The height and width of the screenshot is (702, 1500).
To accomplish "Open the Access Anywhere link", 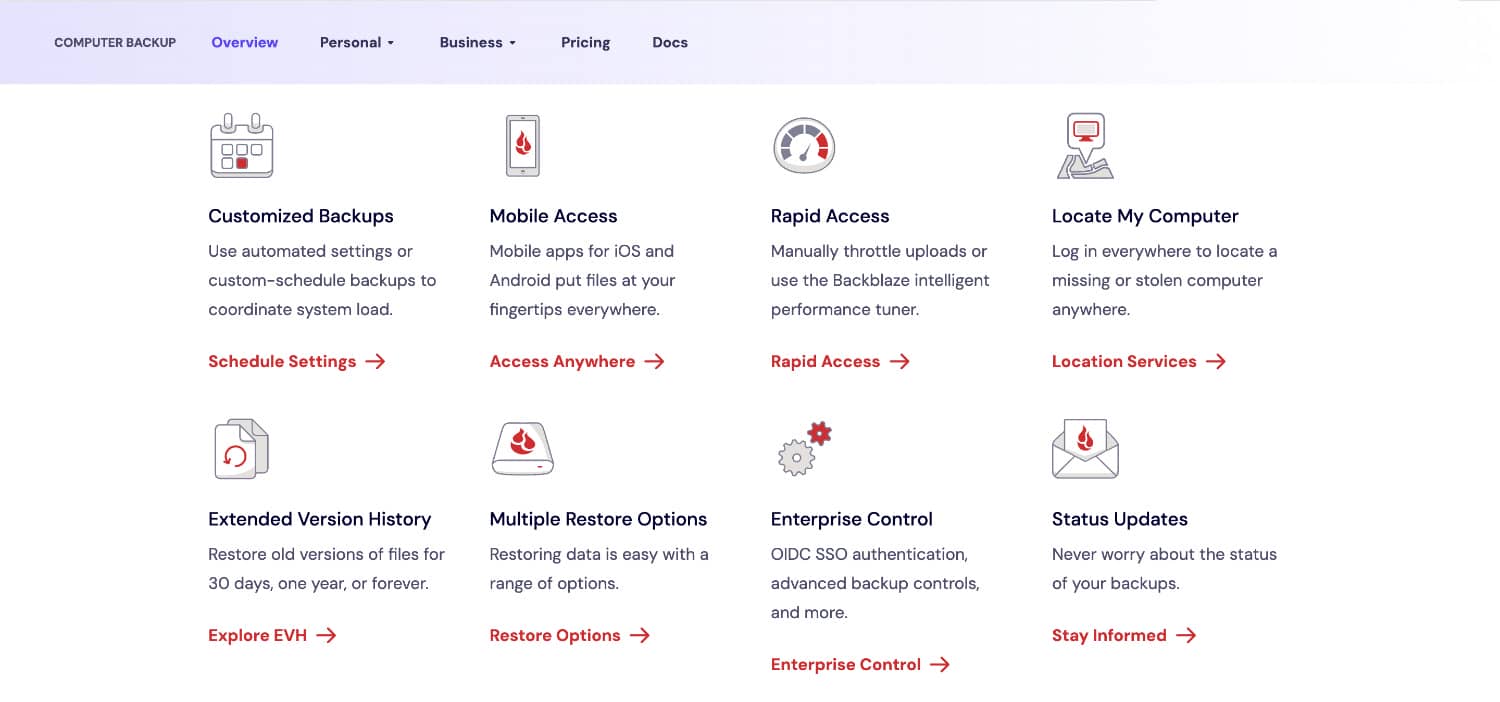I will pos(576,362).
